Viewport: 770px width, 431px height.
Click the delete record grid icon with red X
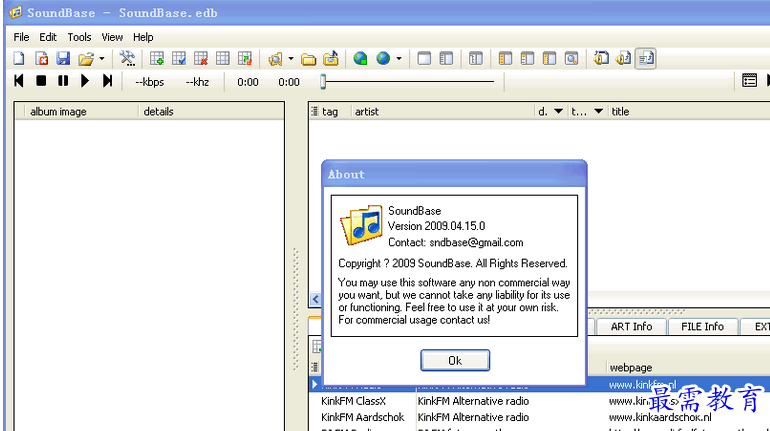point(201,59)
